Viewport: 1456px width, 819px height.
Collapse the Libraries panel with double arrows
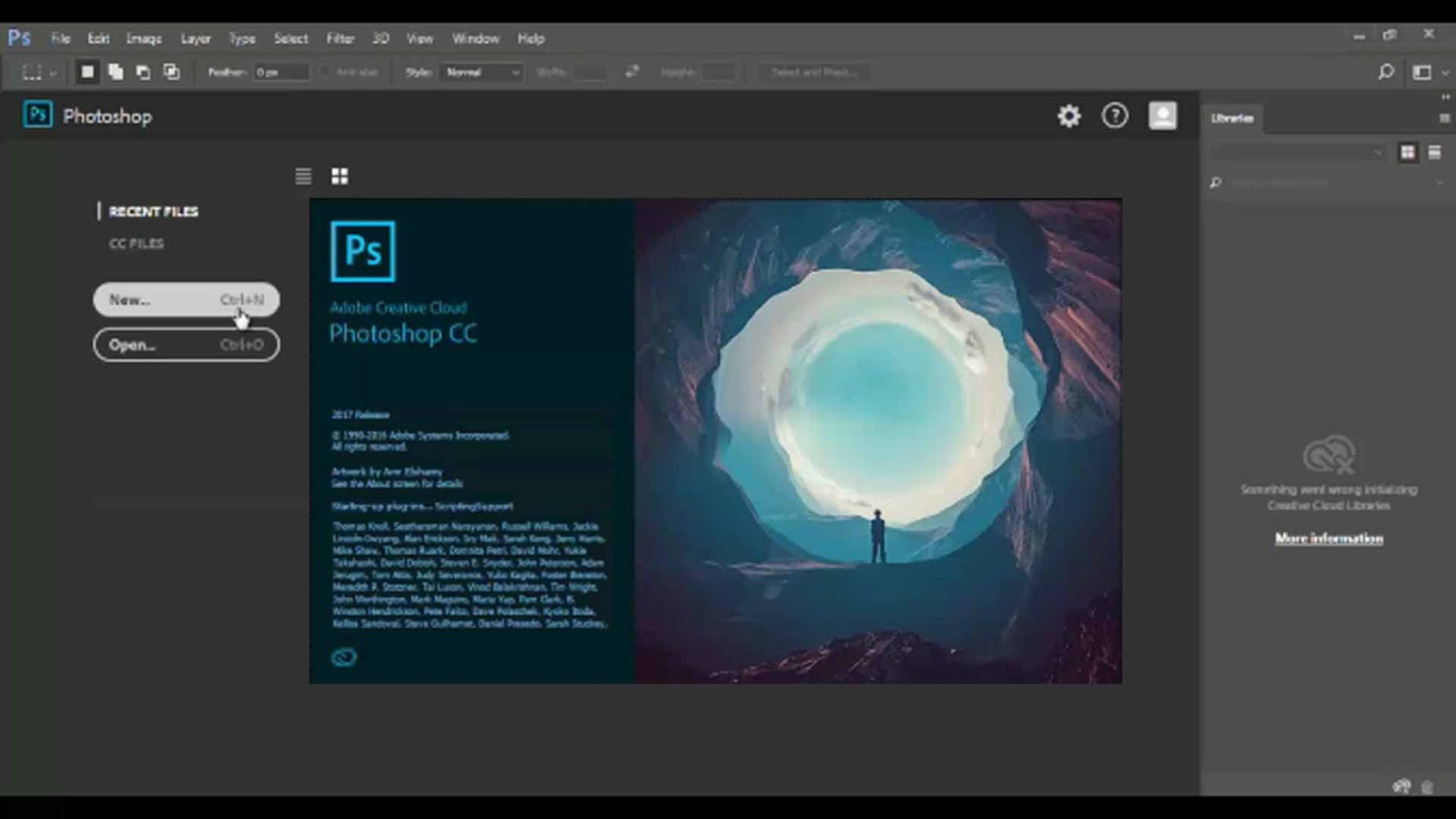[x=1445, y=96]
